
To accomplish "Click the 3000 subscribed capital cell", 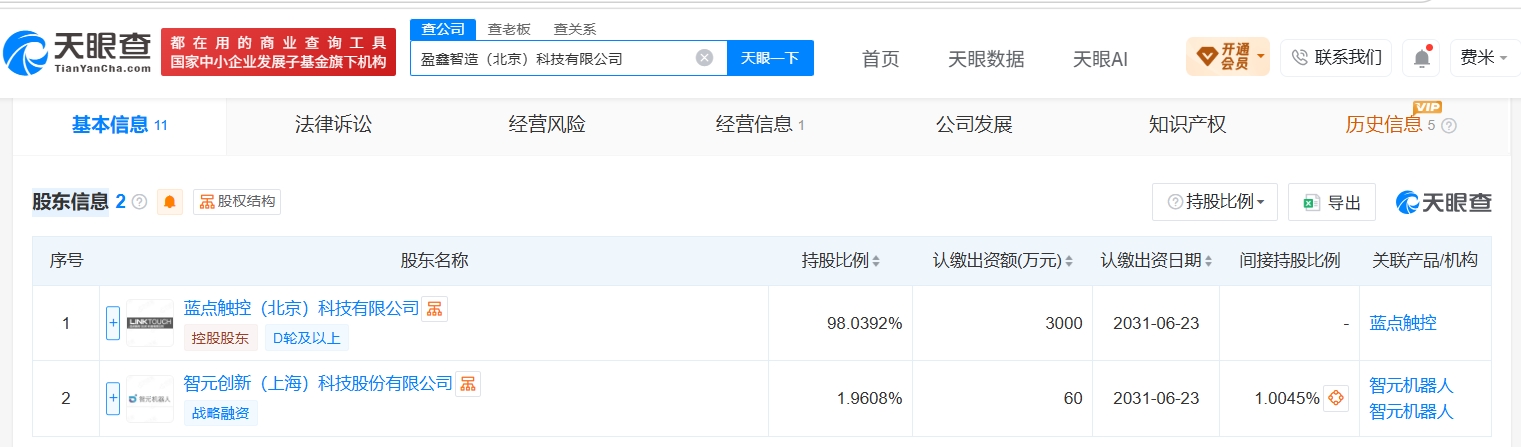I will coord(1063,323).
